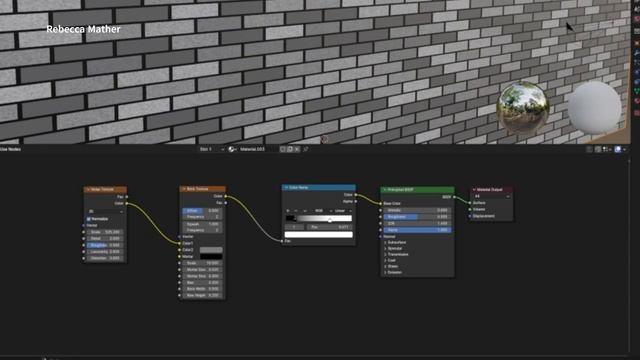Image resolution: width=640 pixels, height=360 pixels.
Task: Click the Color Ramp Fac input socket
Action: (282, 241)
